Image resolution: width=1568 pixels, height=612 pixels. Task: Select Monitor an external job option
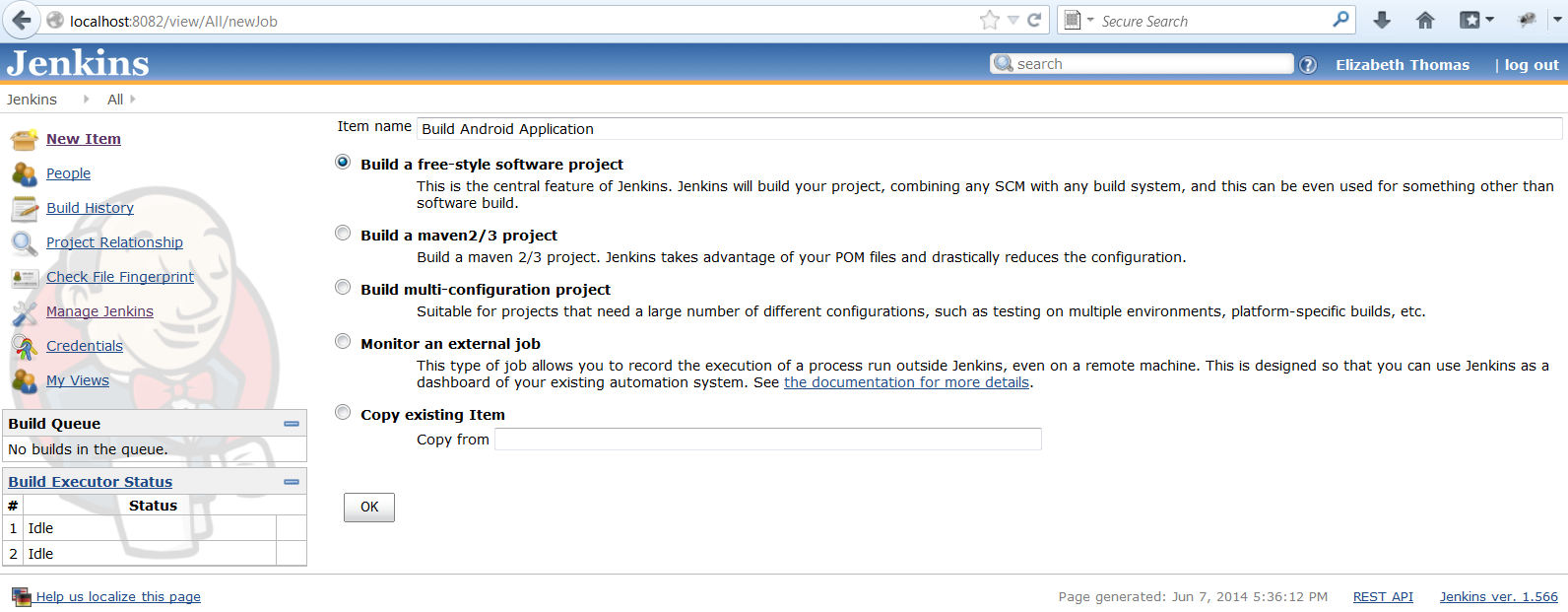[x=343, y=341]
